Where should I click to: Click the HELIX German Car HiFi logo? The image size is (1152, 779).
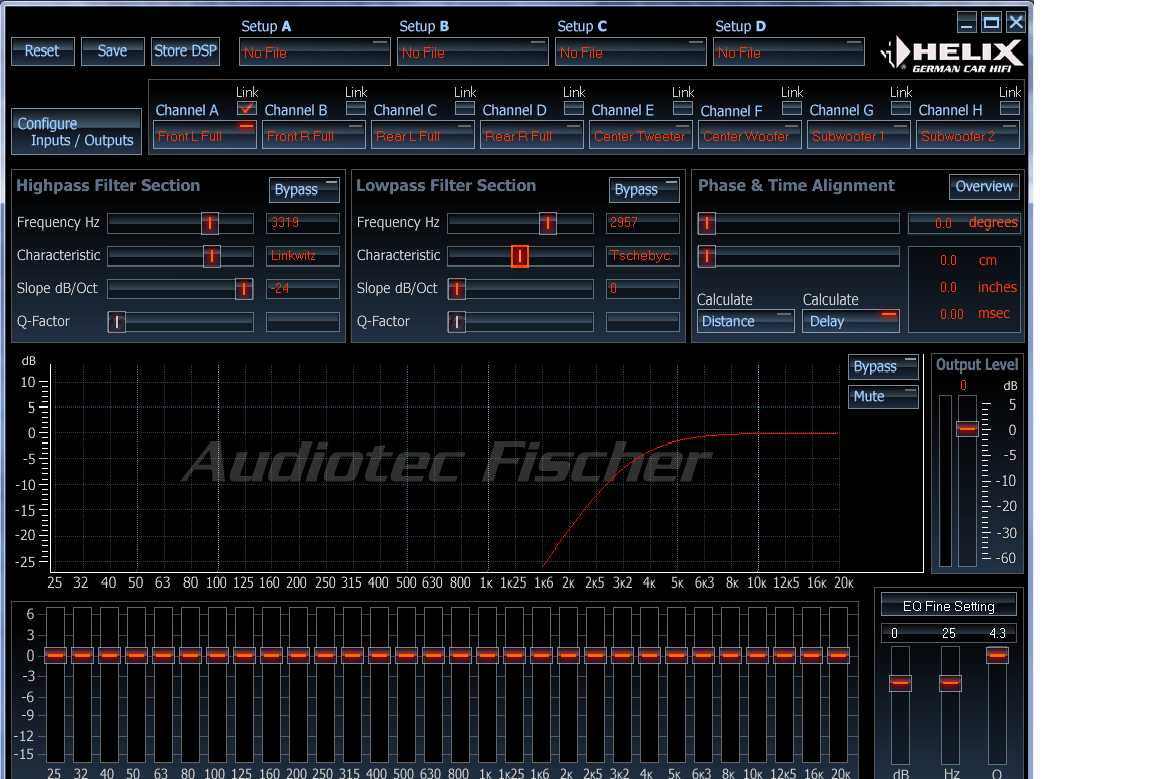pyautogui.click(x=952, y=54)
